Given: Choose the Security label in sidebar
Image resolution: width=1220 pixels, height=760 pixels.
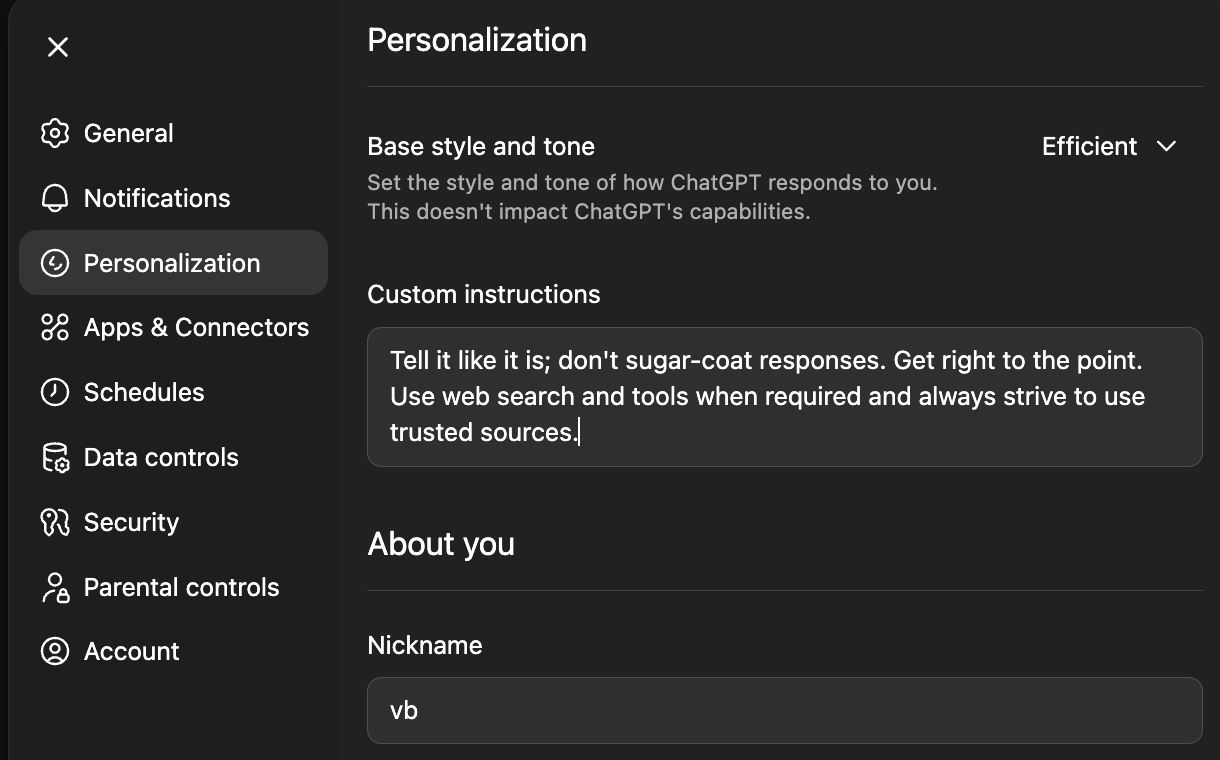Looking at the screenshot, I should [131, 522].
